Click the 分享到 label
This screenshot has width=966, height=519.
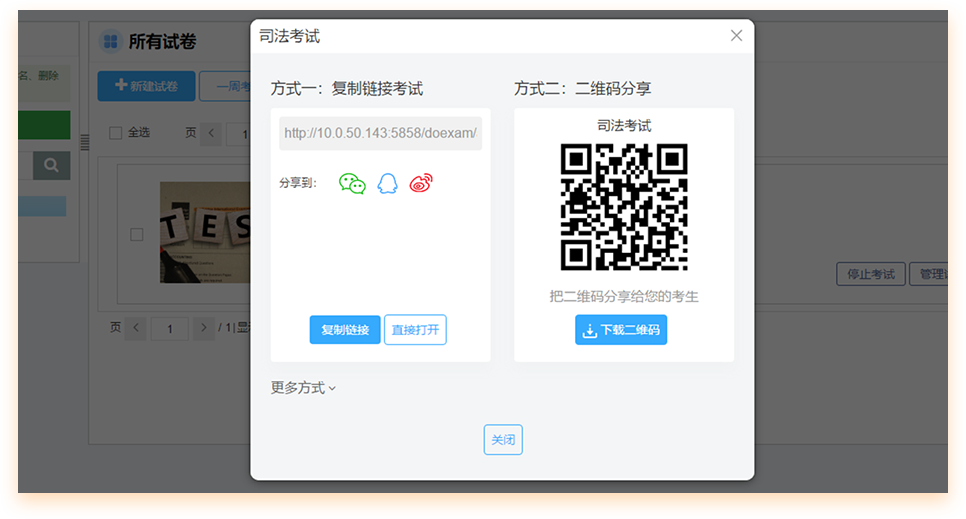(298, 183)
